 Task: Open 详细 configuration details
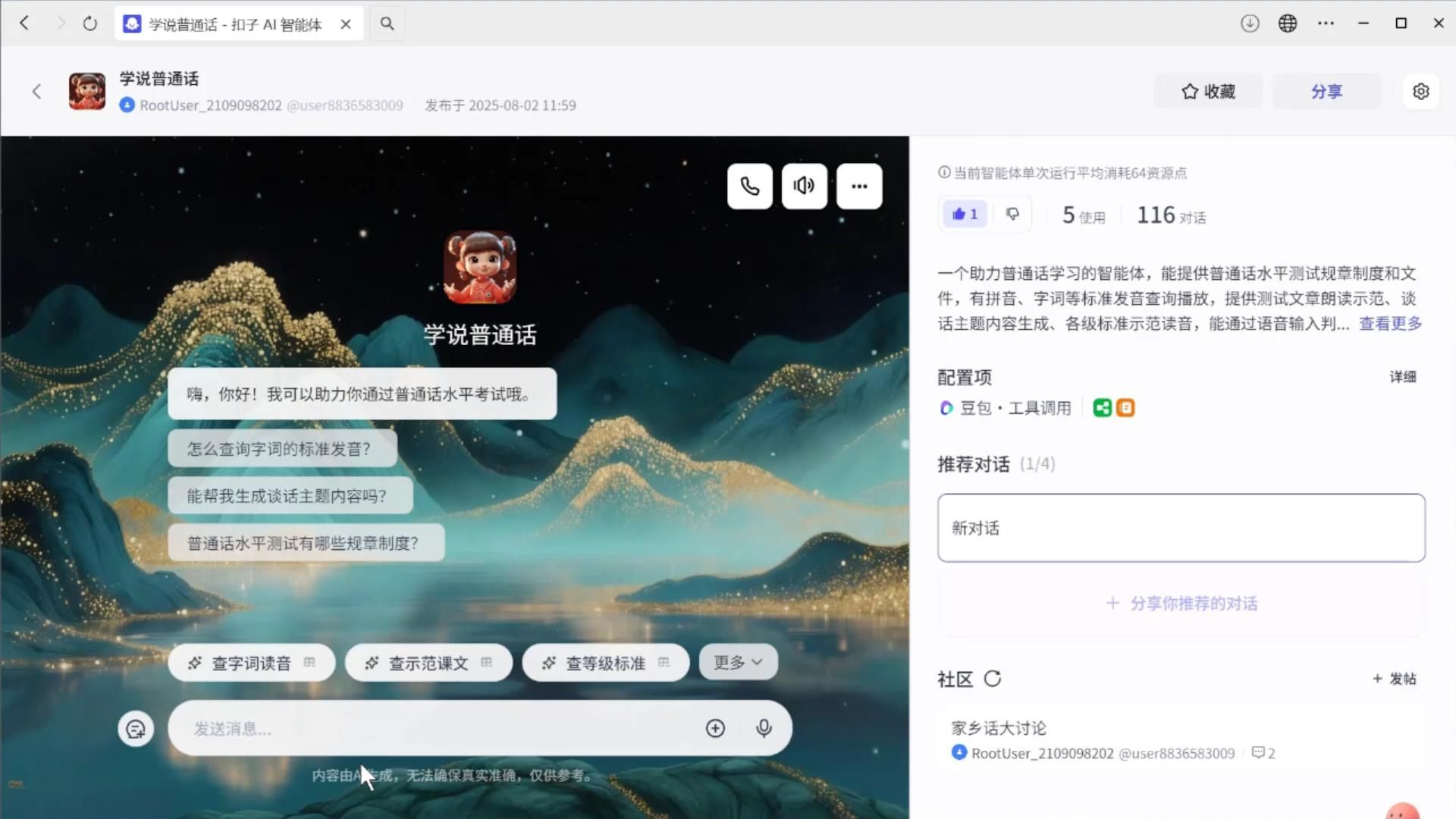[x=1402, y=377]
